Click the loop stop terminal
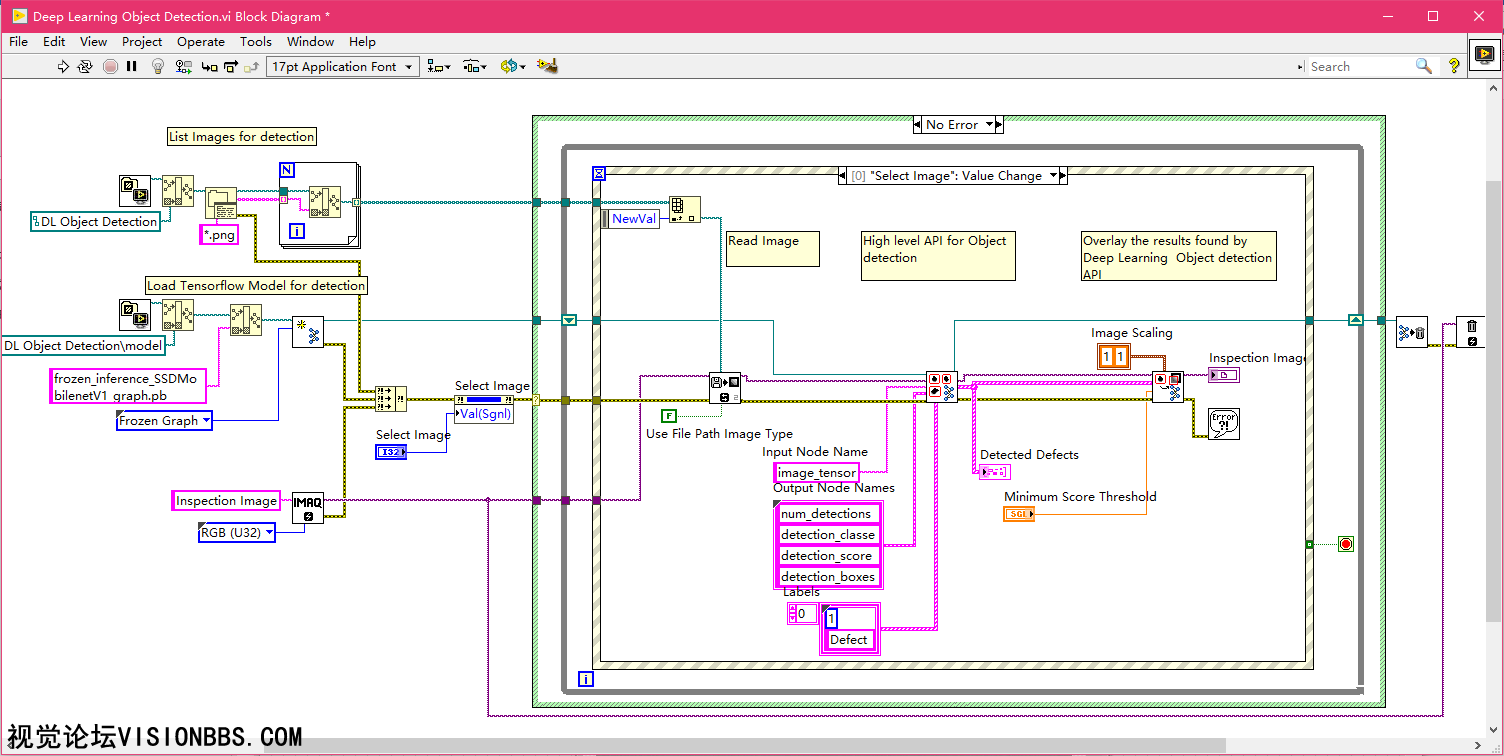The height and width of the screenshot is (756, 1504). click(1345, 544)
